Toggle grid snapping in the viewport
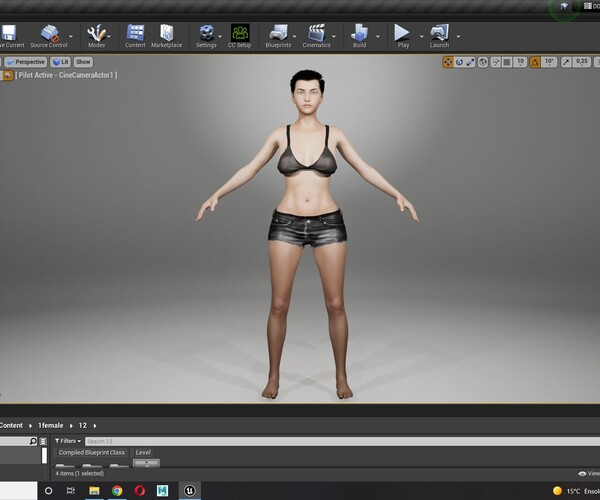 507,62
